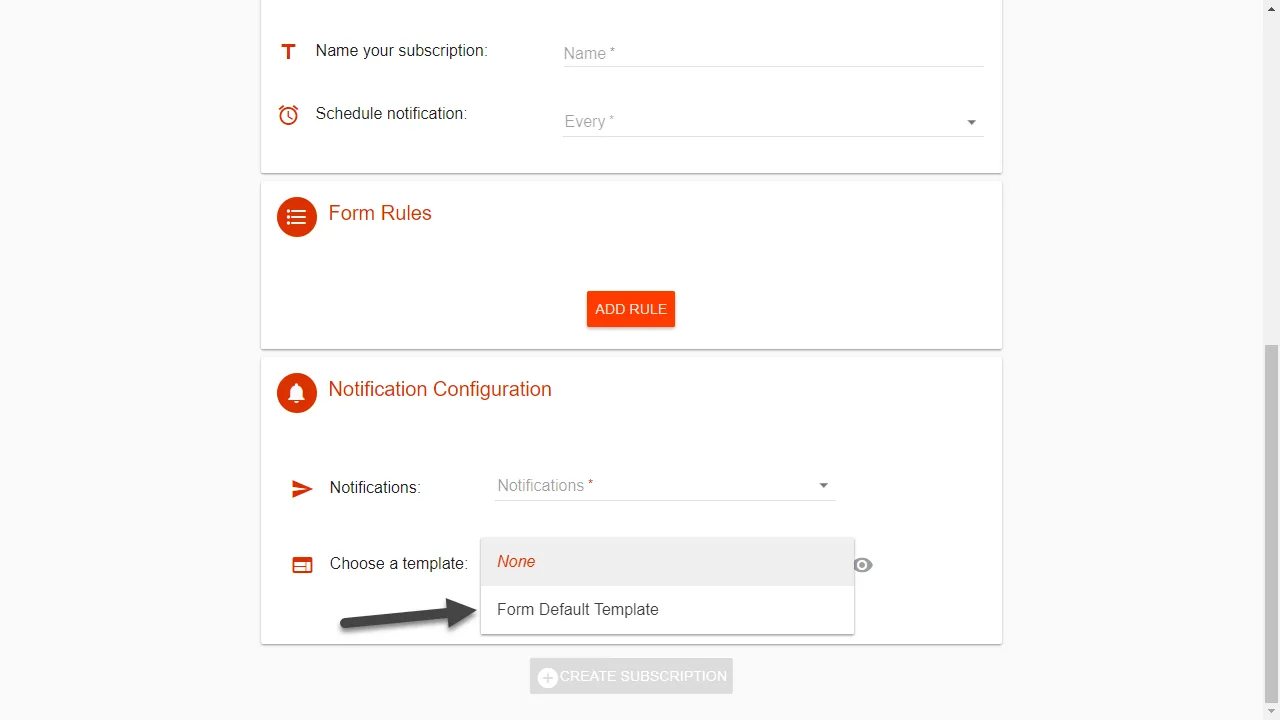Click the Name your subscription label
The width and height of the screenshot is (1280, 720).
point(402,51)
